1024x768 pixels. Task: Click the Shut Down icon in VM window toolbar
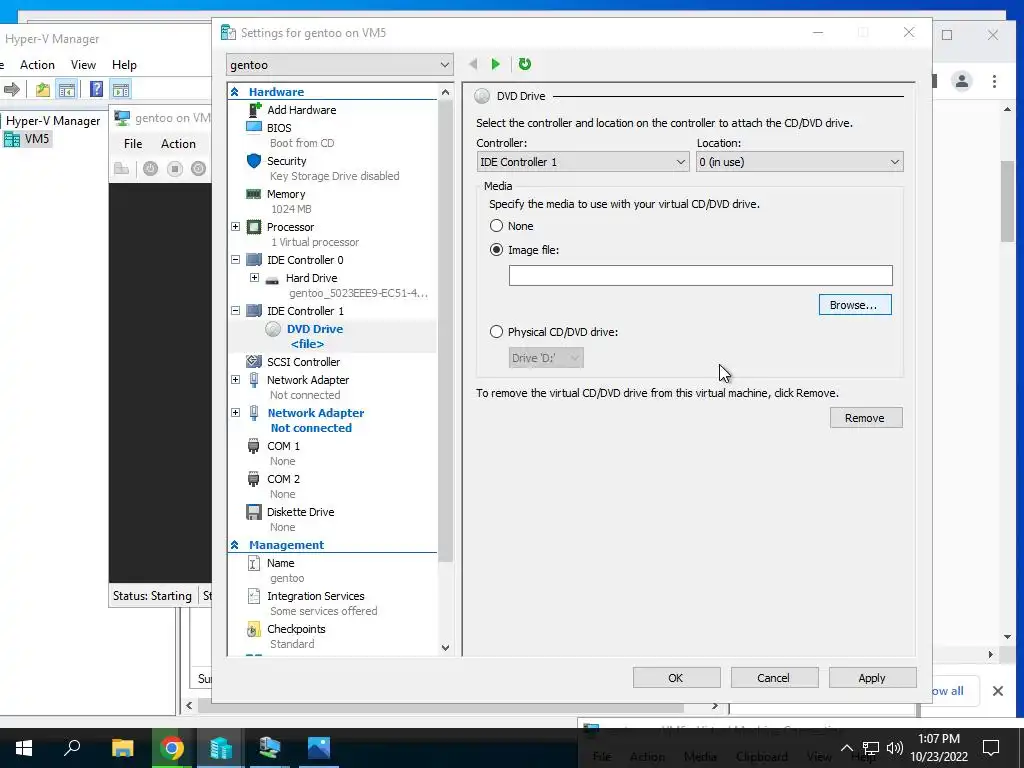pos(198,168)
